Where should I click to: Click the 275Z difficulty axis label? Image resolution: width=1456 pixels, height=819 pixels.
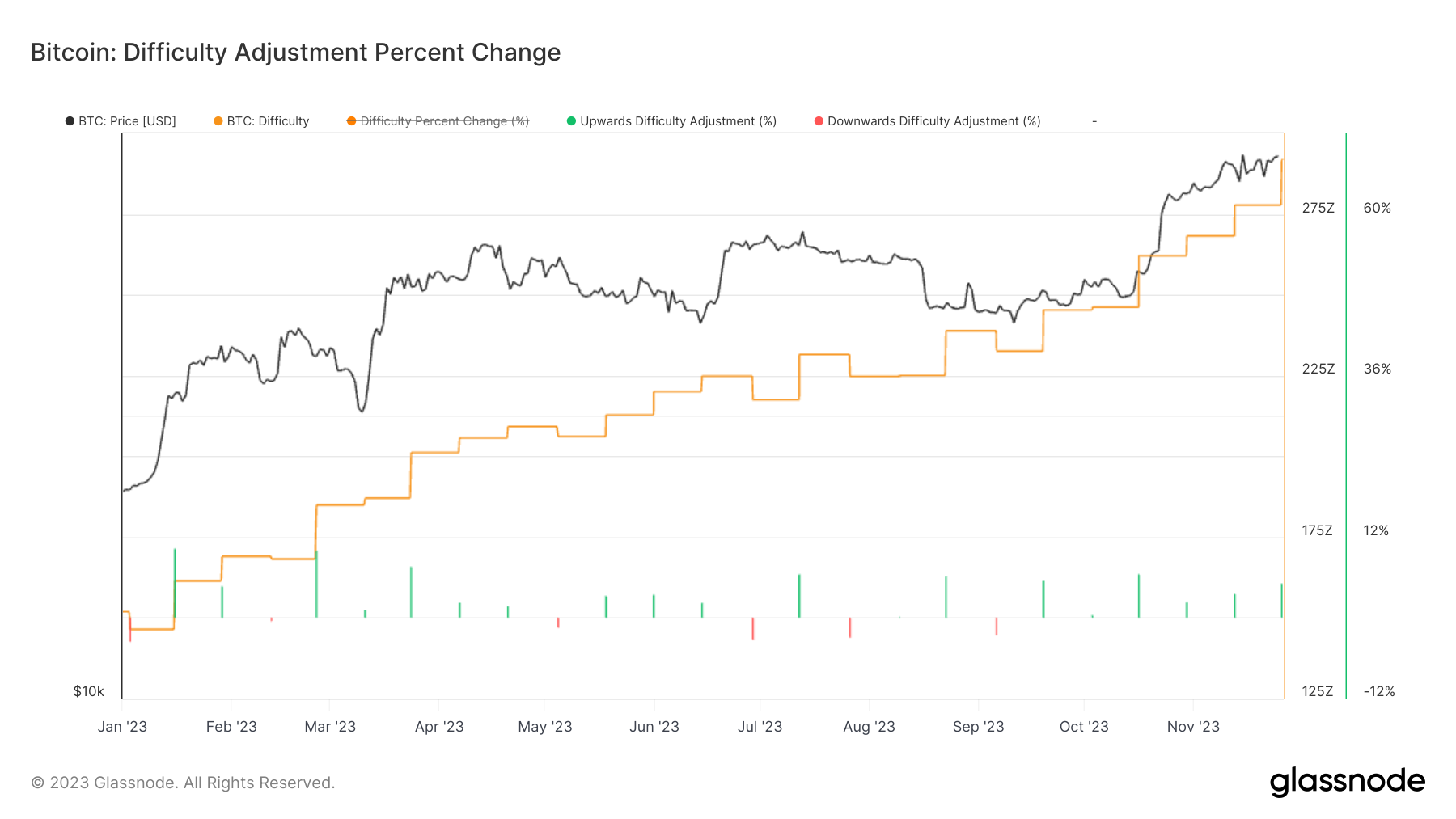pyautogui.click(x=1318, y=208)
